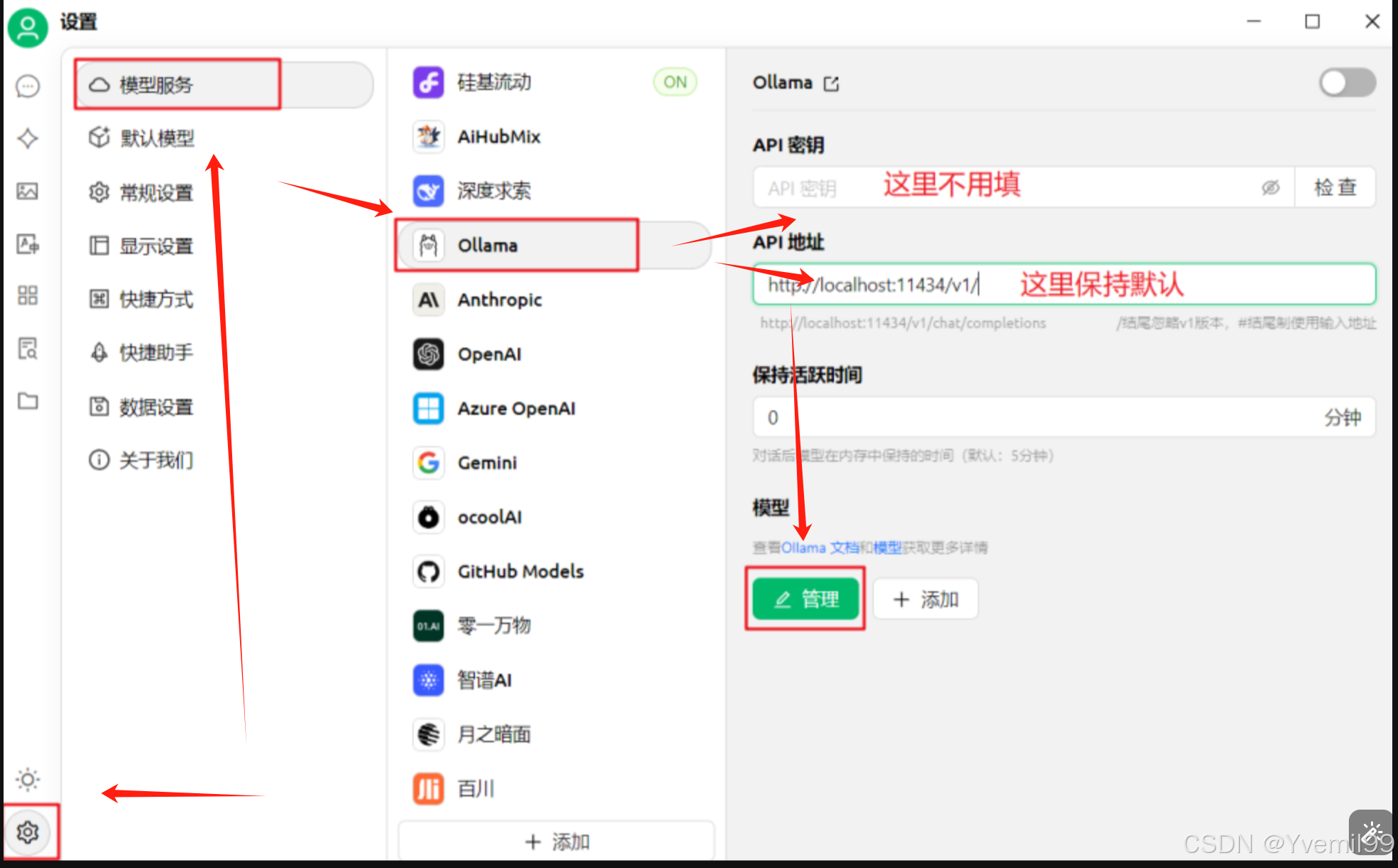Open the Ollama 文档 link
1398x868 pixels.
click(x=819, y=548)
